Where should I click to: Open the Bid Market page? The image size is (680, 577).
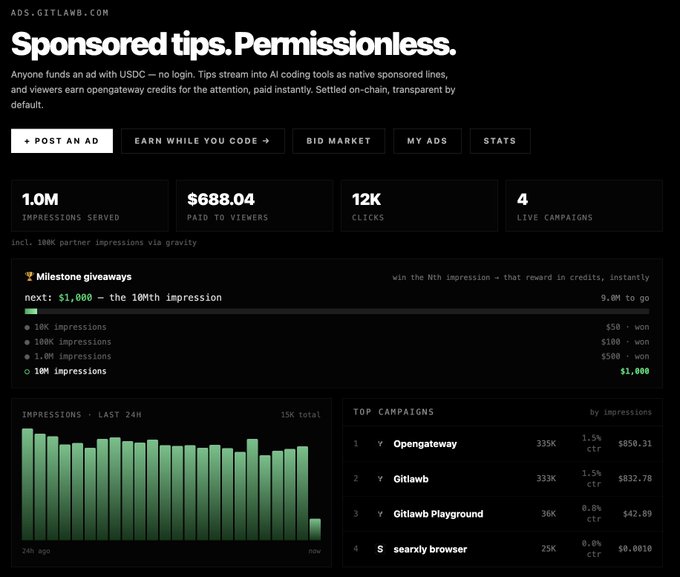(338, 141)
